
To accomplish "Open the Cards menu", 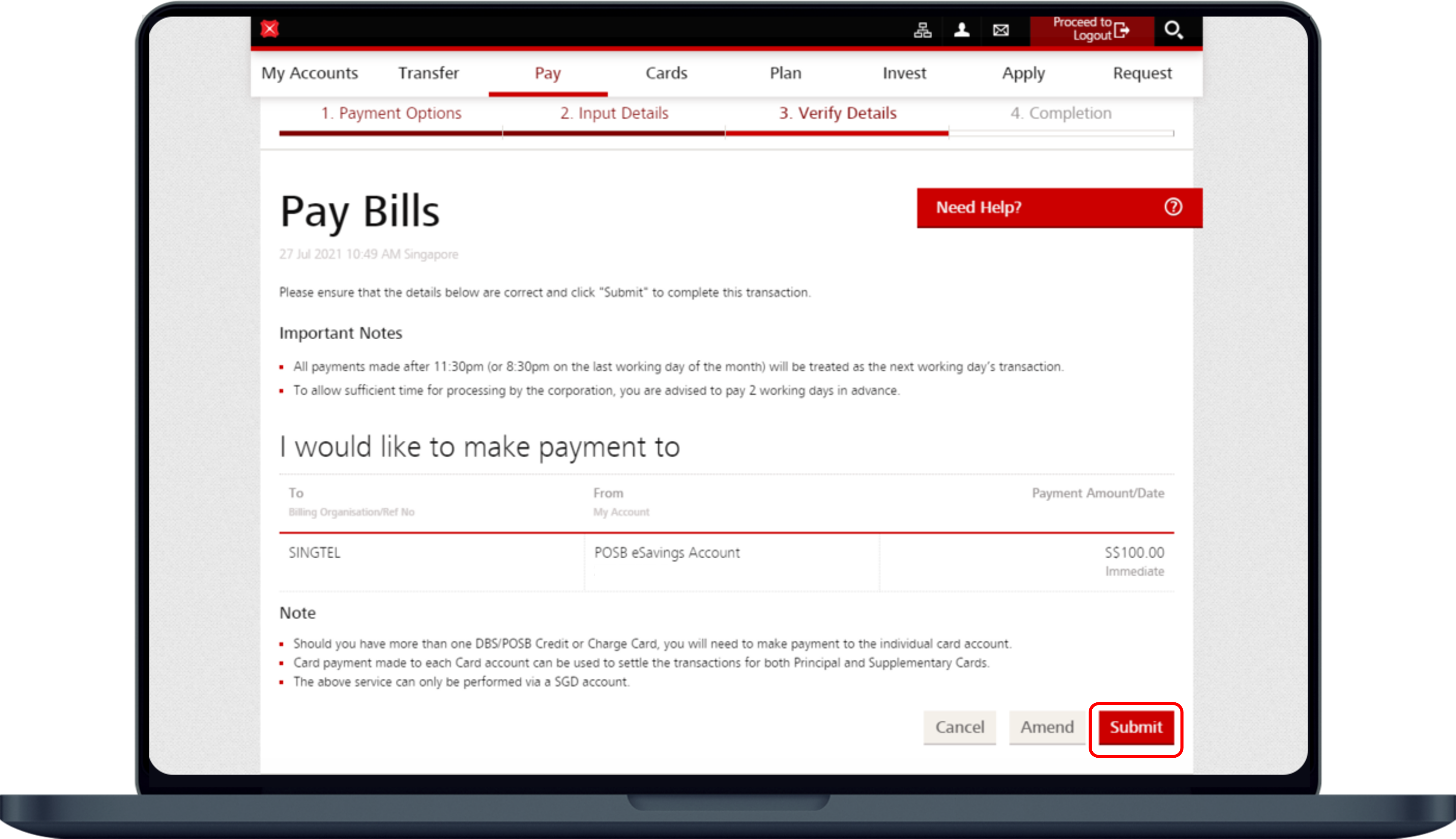I will point(666,73).
